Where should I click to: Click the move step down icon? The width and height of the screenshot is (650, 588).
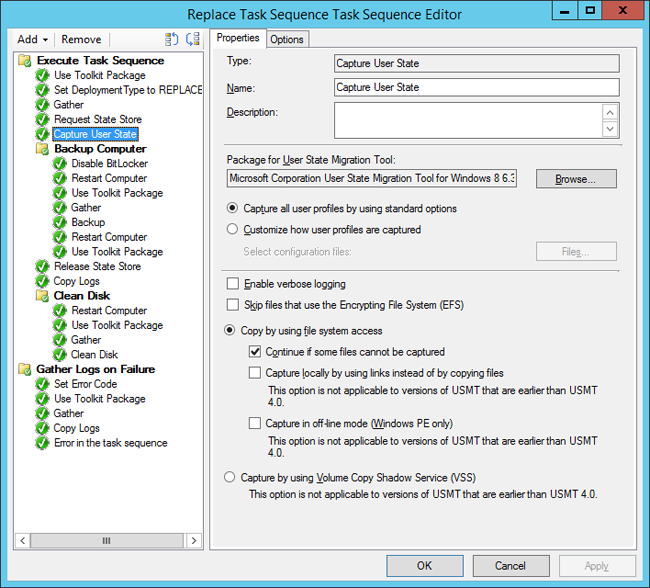pyautogui.click(x=192, y=39)
